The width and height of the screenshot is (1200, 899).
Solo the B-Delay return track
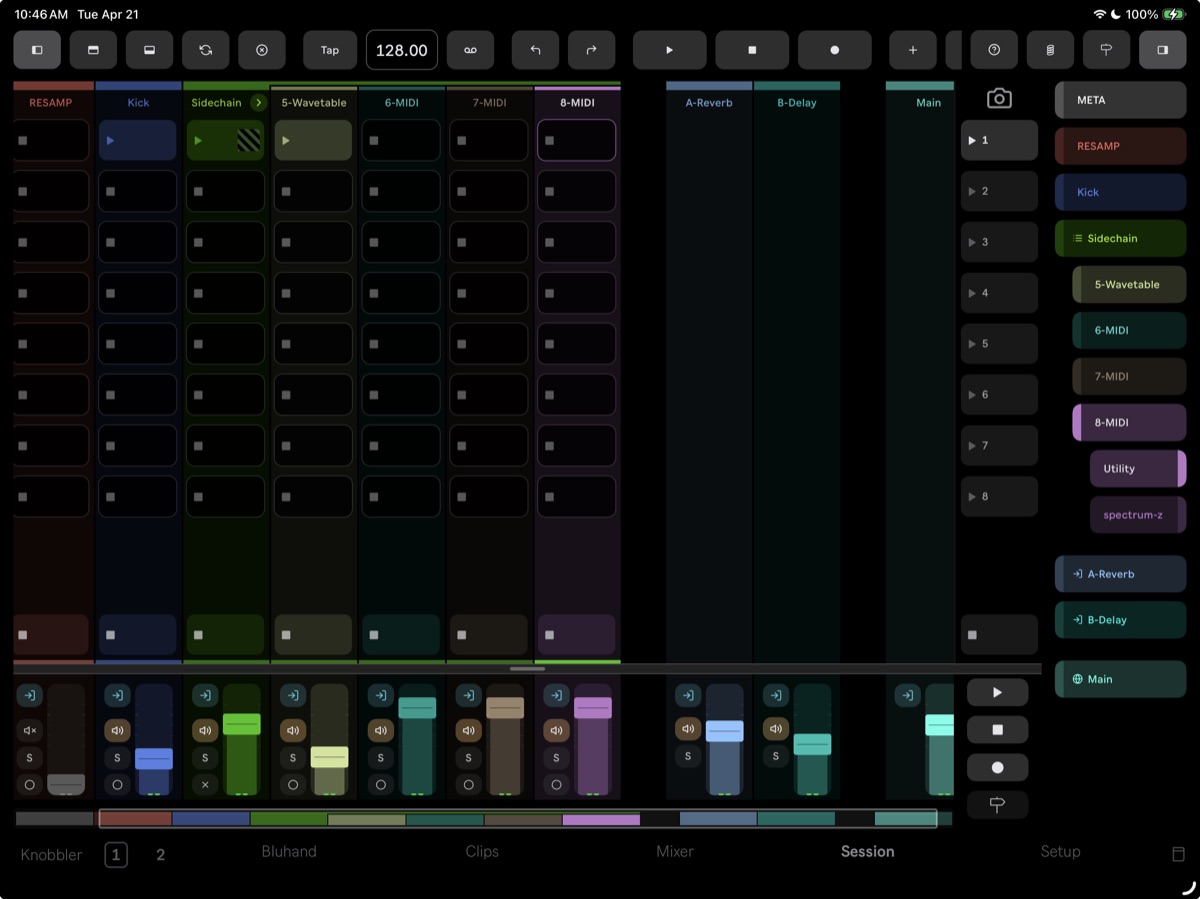tap(776, 757)
